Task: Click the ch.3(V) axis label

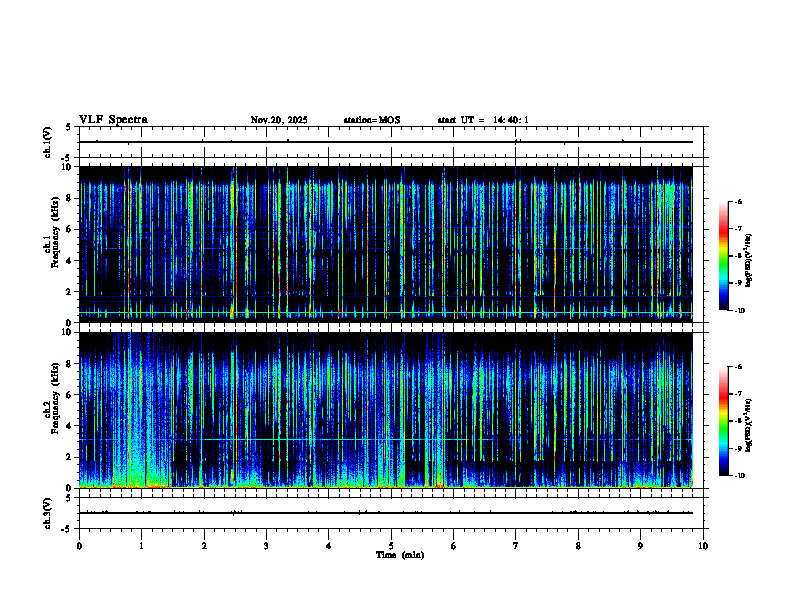Action: [x=48, y=513]
